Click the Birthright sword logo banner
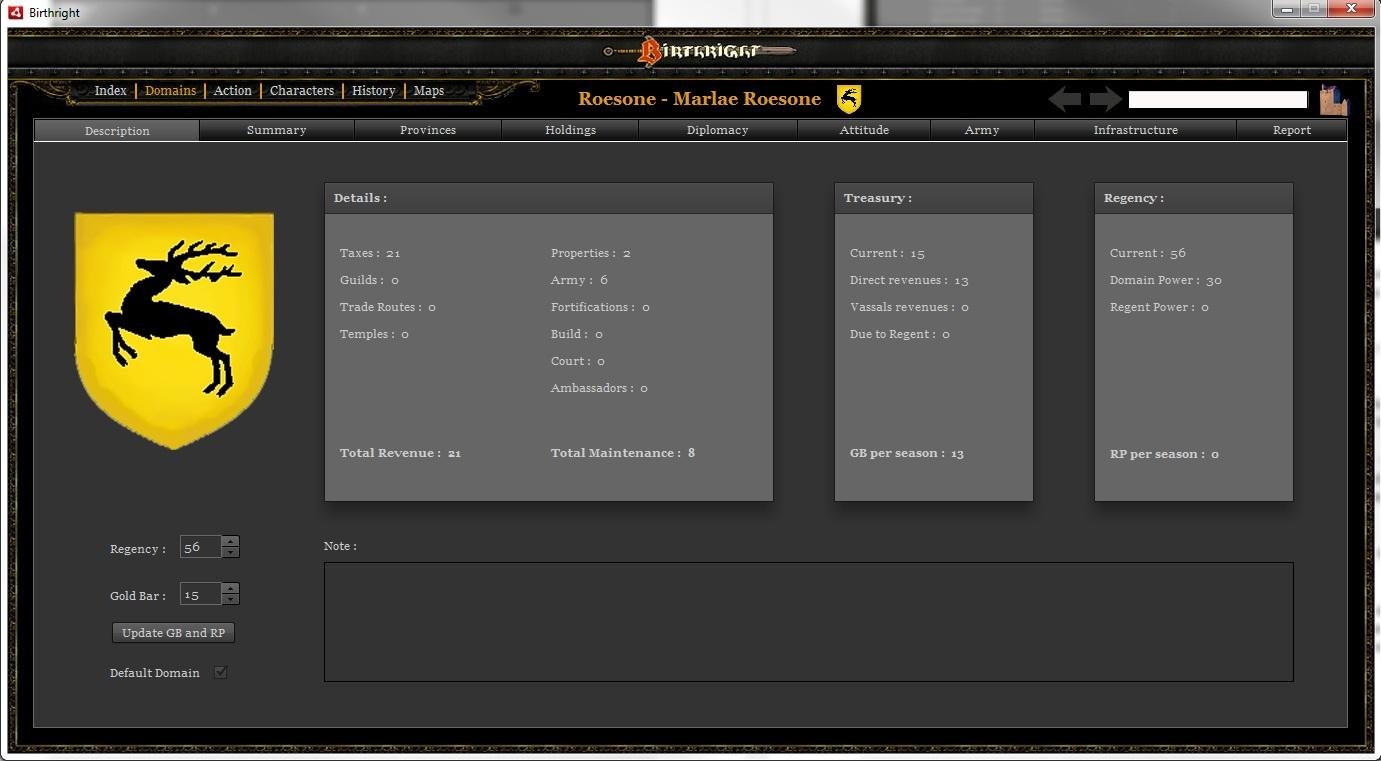 (x=699, y=50)
